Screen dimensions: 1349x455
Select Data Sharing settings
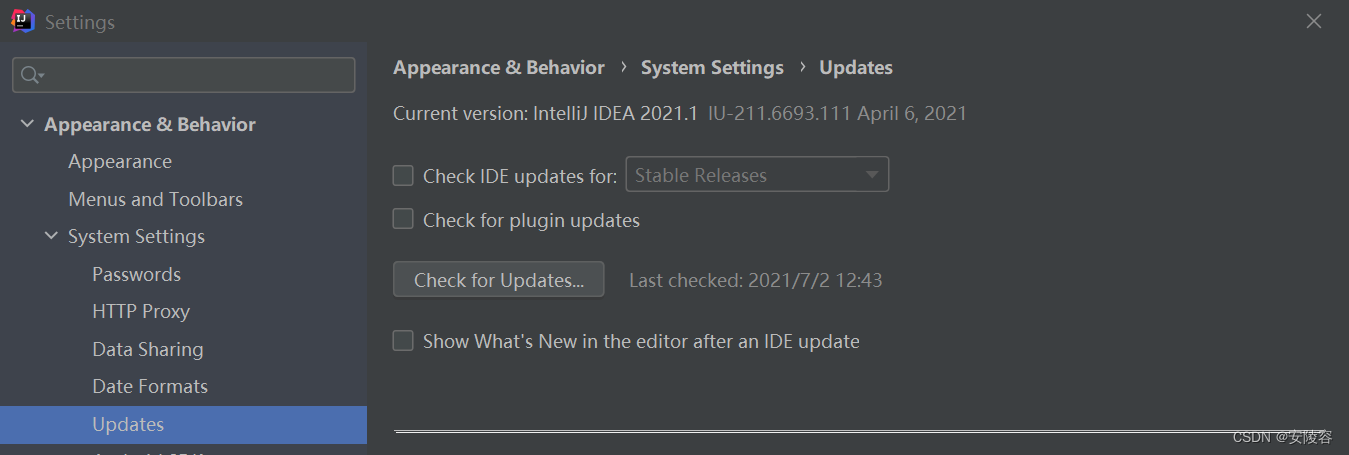coord(147,349)
